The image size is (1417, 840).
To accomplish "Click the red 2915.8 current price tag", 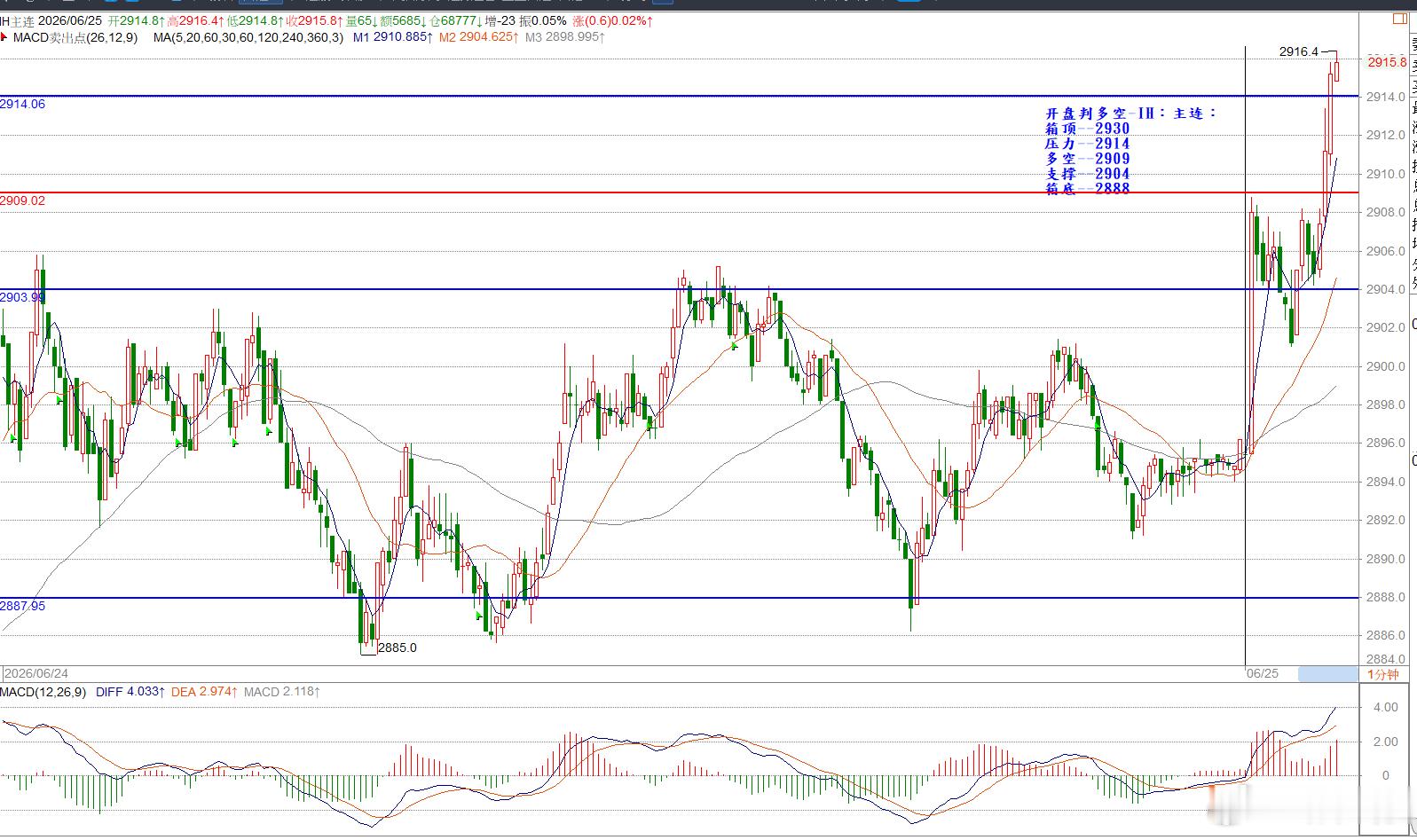I will pos(1387,62).
